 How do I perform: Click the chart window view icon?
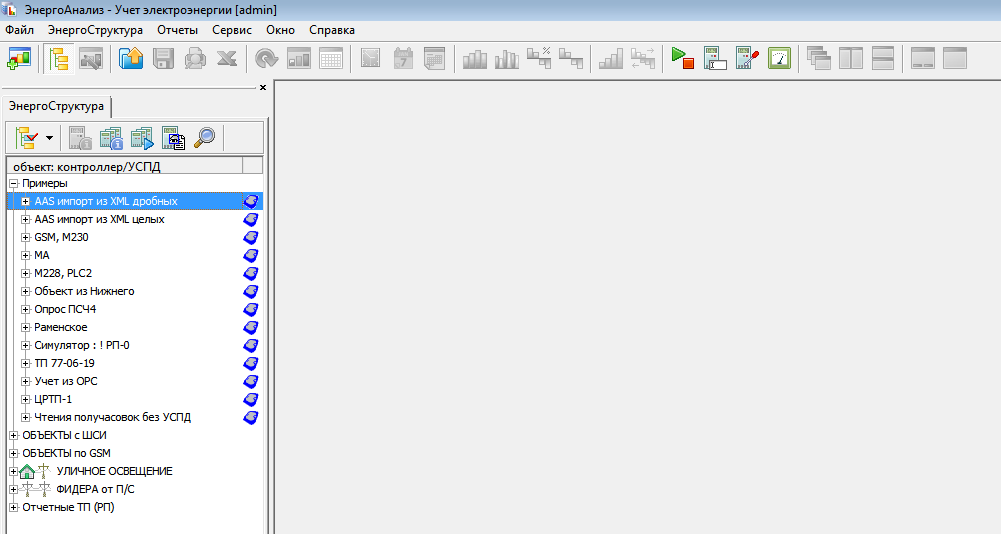299,59
